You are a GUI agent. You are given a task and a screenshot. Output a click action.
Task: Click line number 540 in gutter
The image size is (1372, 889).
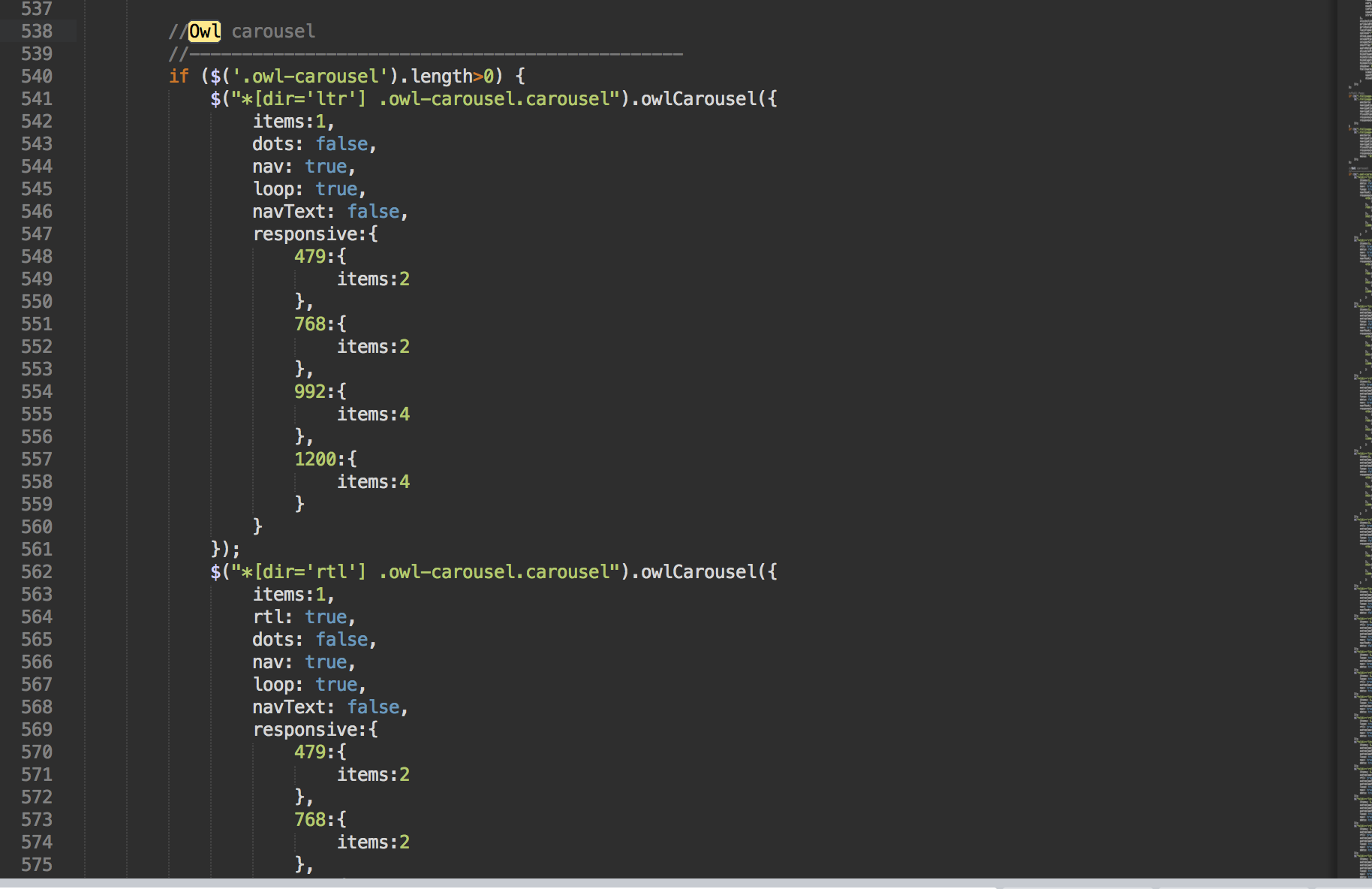(37, 76)
